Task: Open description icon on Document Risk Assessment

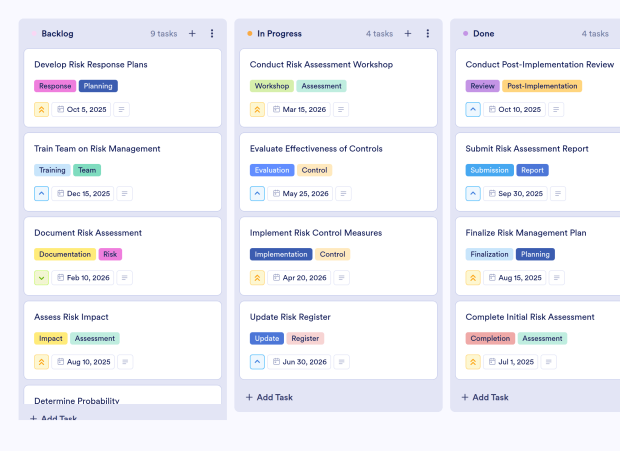Action: (125, 278)
